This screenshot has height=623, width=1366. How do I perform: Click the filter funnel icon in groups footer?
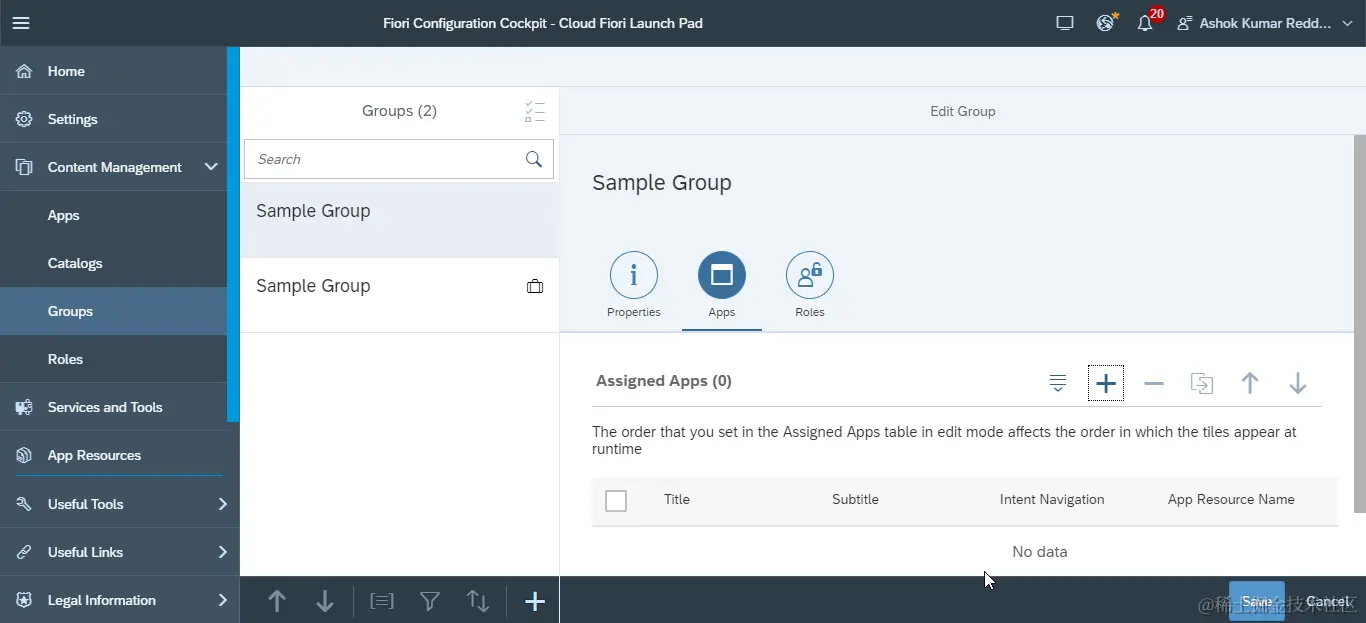430,601
